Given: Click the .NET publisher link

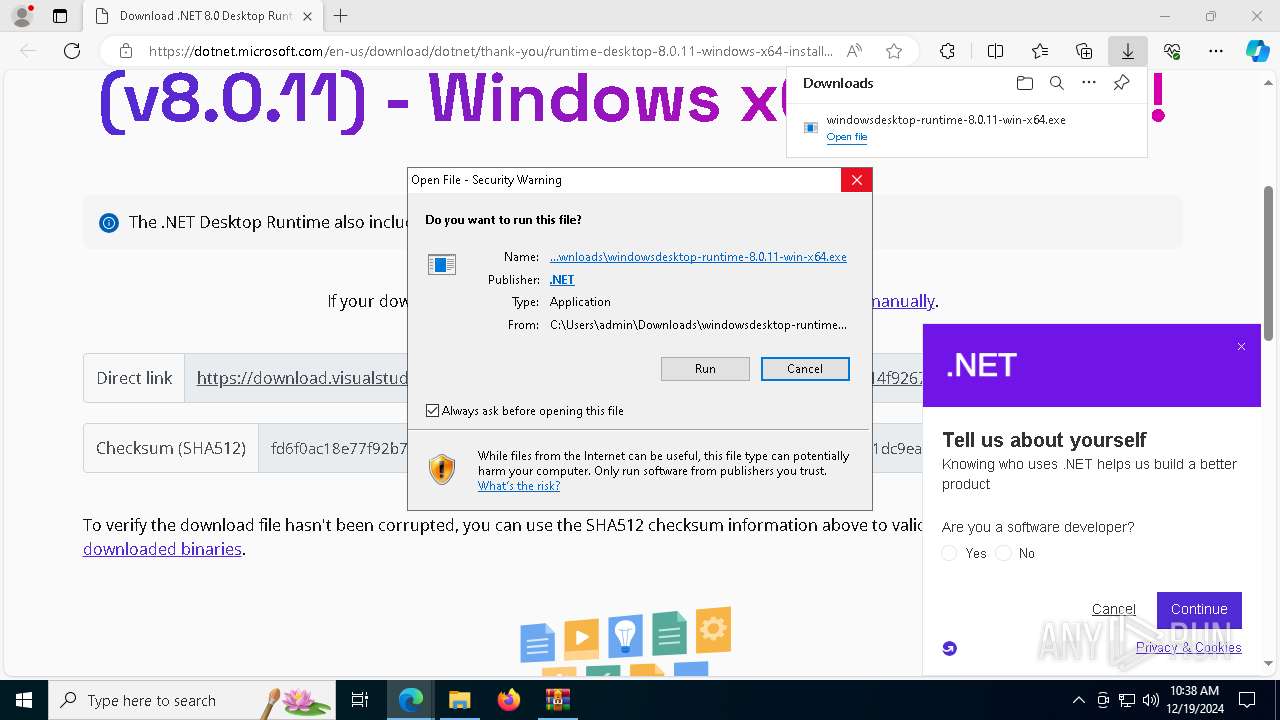Looking at the screenshot, I should tap(562, 280).
